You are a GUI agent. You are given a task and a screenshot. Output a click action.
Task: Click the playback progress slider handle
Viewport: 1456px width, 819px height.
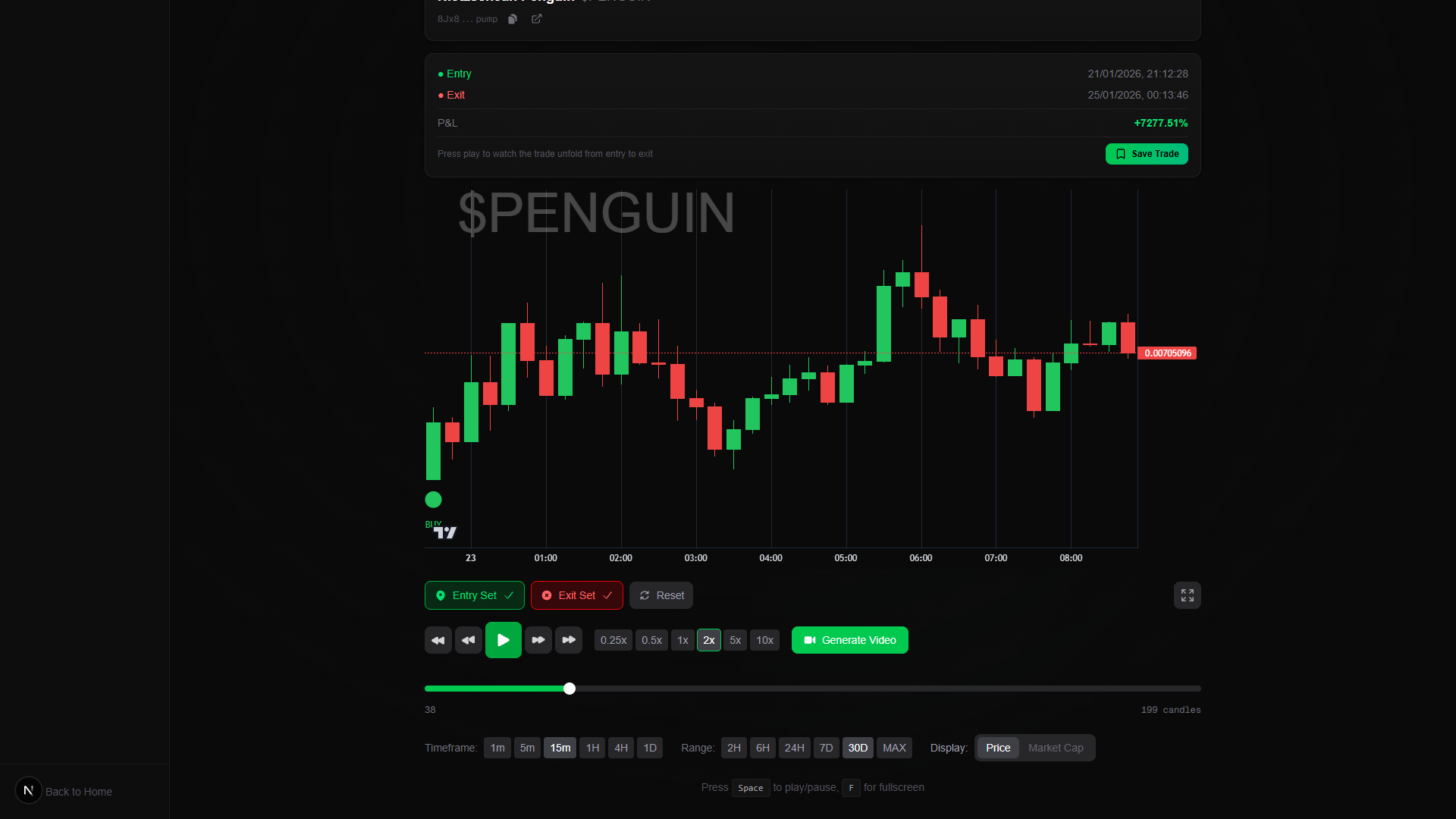tap(570, 689)
